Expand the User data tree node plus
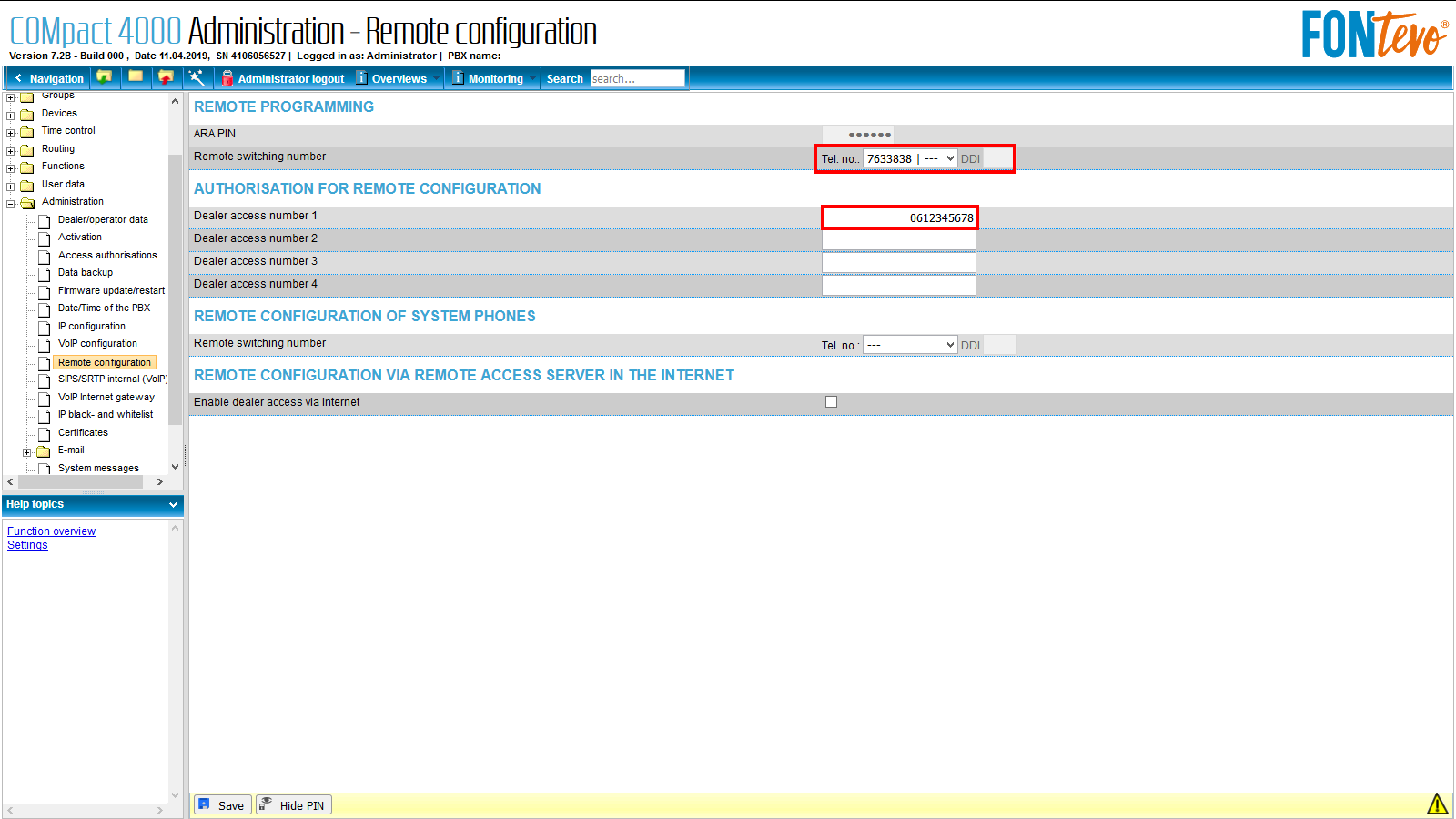 click(x=11, y=186)
